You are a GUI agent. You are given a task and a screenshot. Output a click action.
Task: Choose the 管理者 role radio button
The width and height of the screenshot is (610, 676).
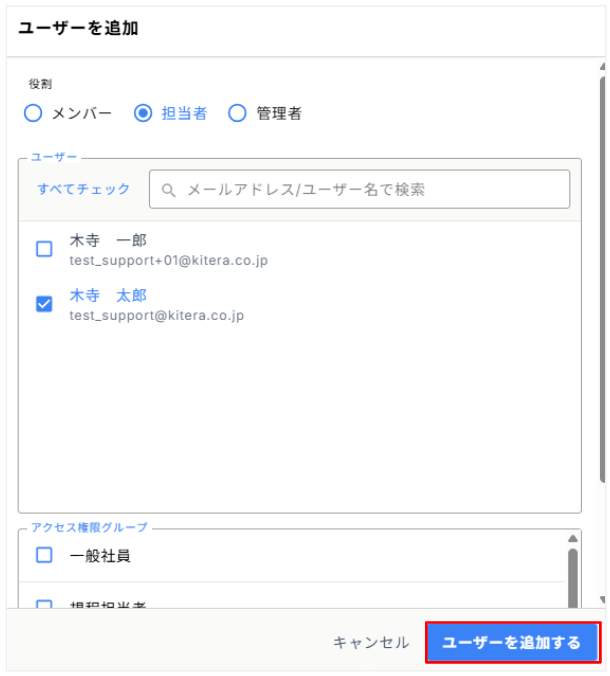tap(237, 113)
